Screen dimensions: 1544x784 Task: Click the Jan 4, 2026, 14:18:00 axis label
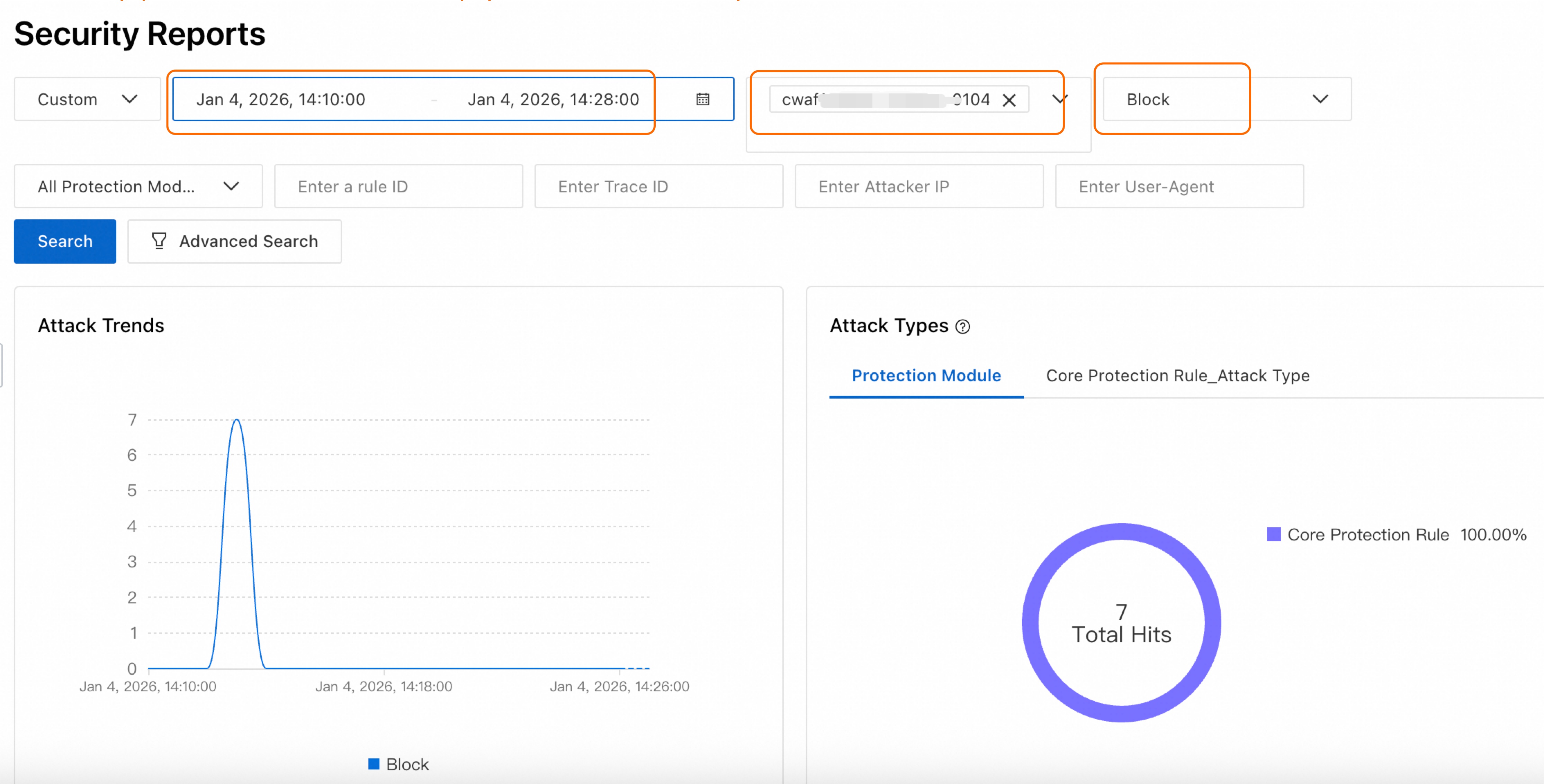coord(384,686)
